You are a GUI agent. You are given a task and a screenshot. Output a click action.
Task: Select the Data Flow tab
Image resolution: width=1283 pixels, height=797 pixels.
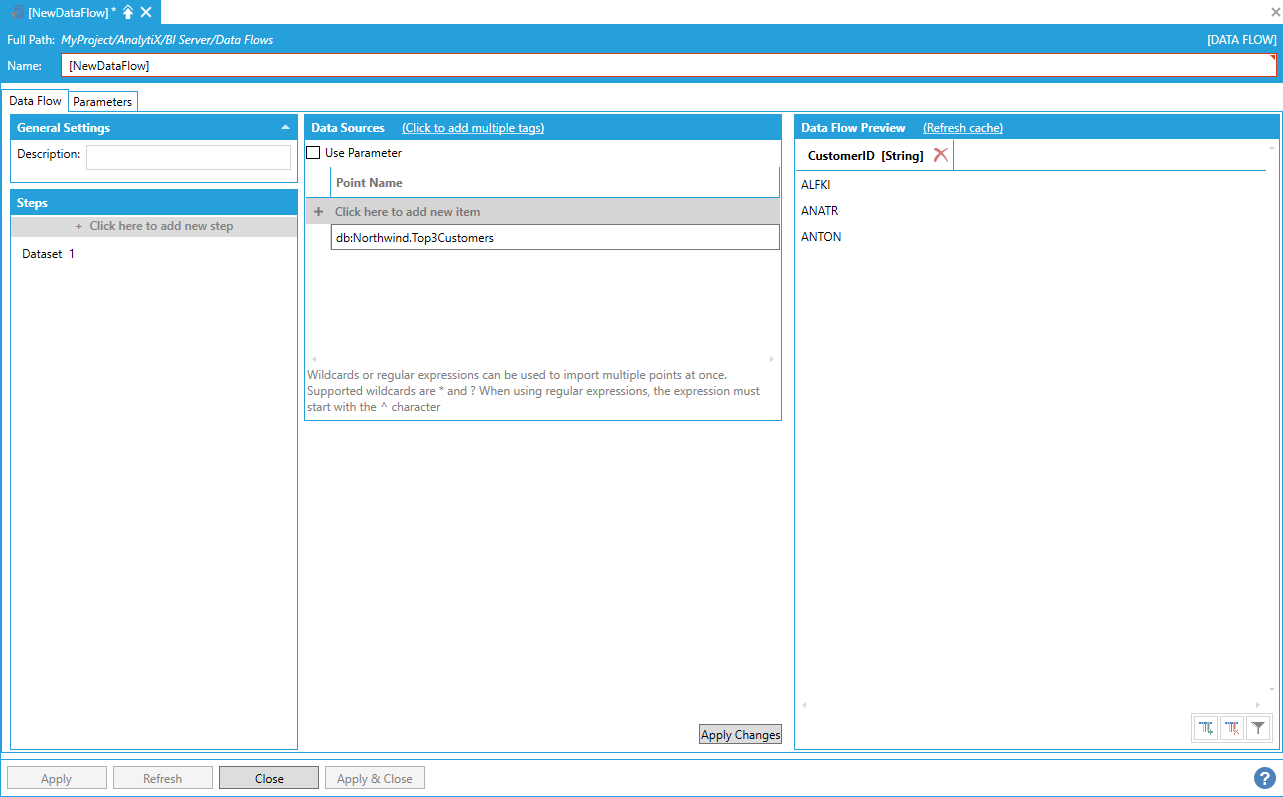35,101
